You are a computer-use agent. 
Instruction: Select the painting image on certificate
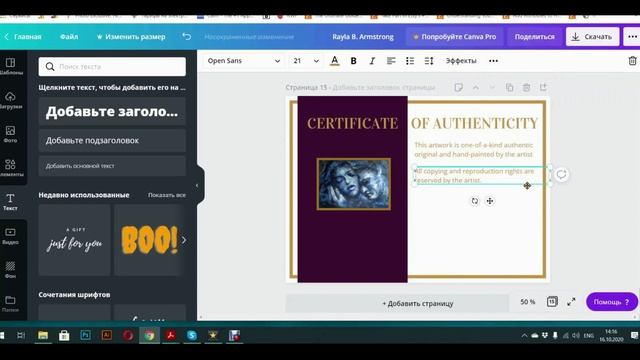point(354,184)
